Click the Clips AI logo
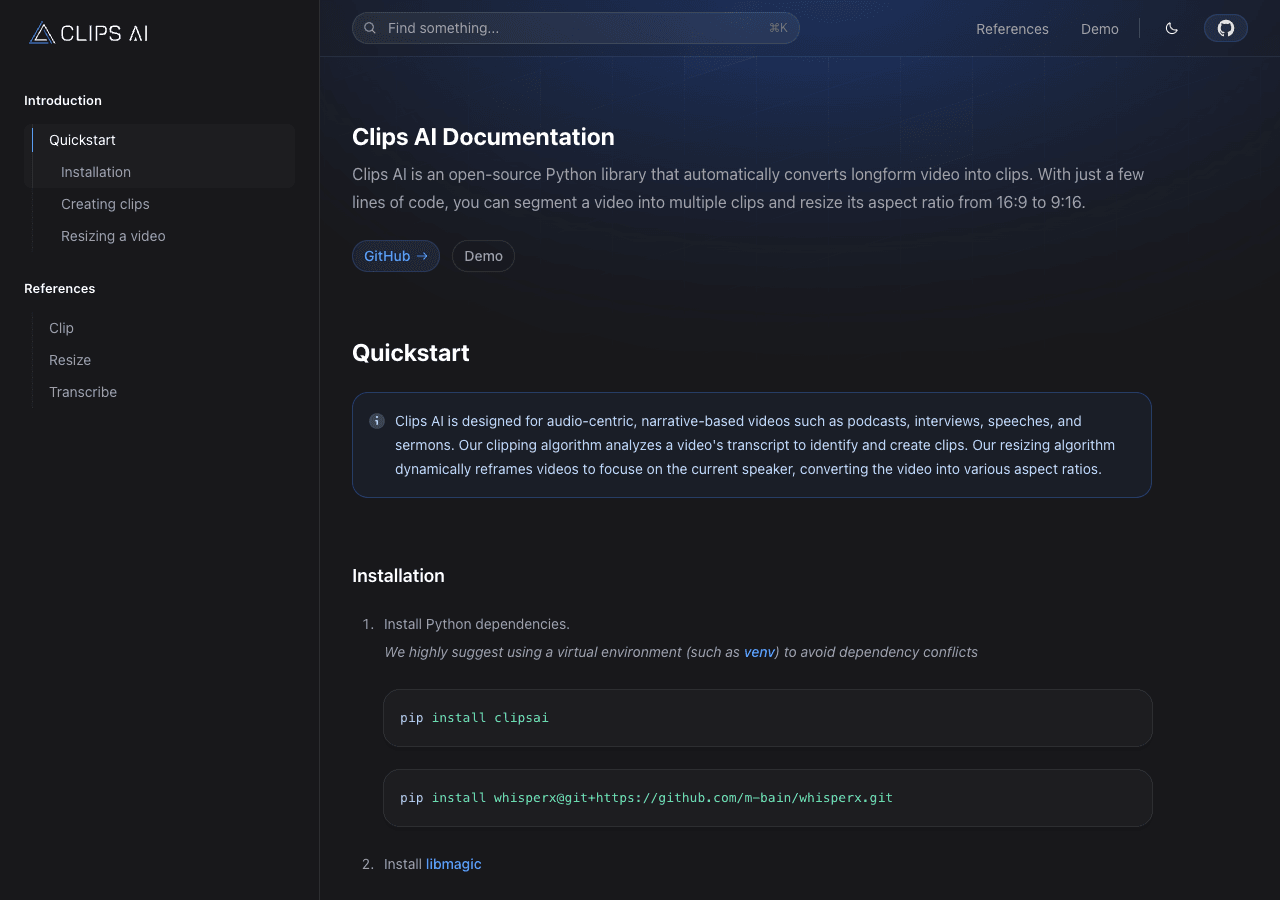The height and width of the screenshot is (900, 1280). (89, 33)
